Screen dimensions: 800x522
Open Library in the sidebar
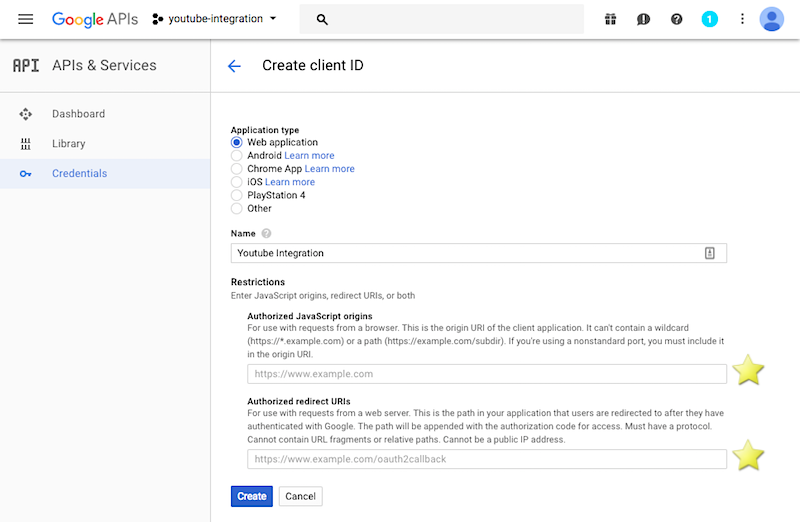[68, 144]
